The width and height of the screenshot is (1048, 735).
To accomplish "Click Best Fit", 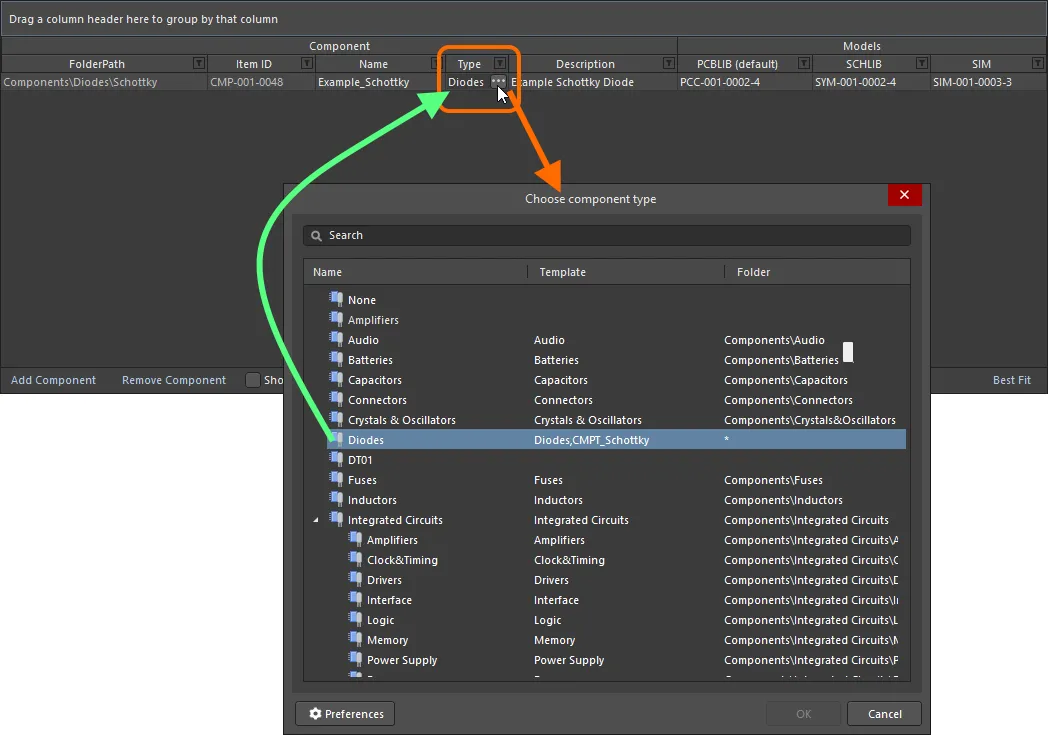I will [1011, 380].
